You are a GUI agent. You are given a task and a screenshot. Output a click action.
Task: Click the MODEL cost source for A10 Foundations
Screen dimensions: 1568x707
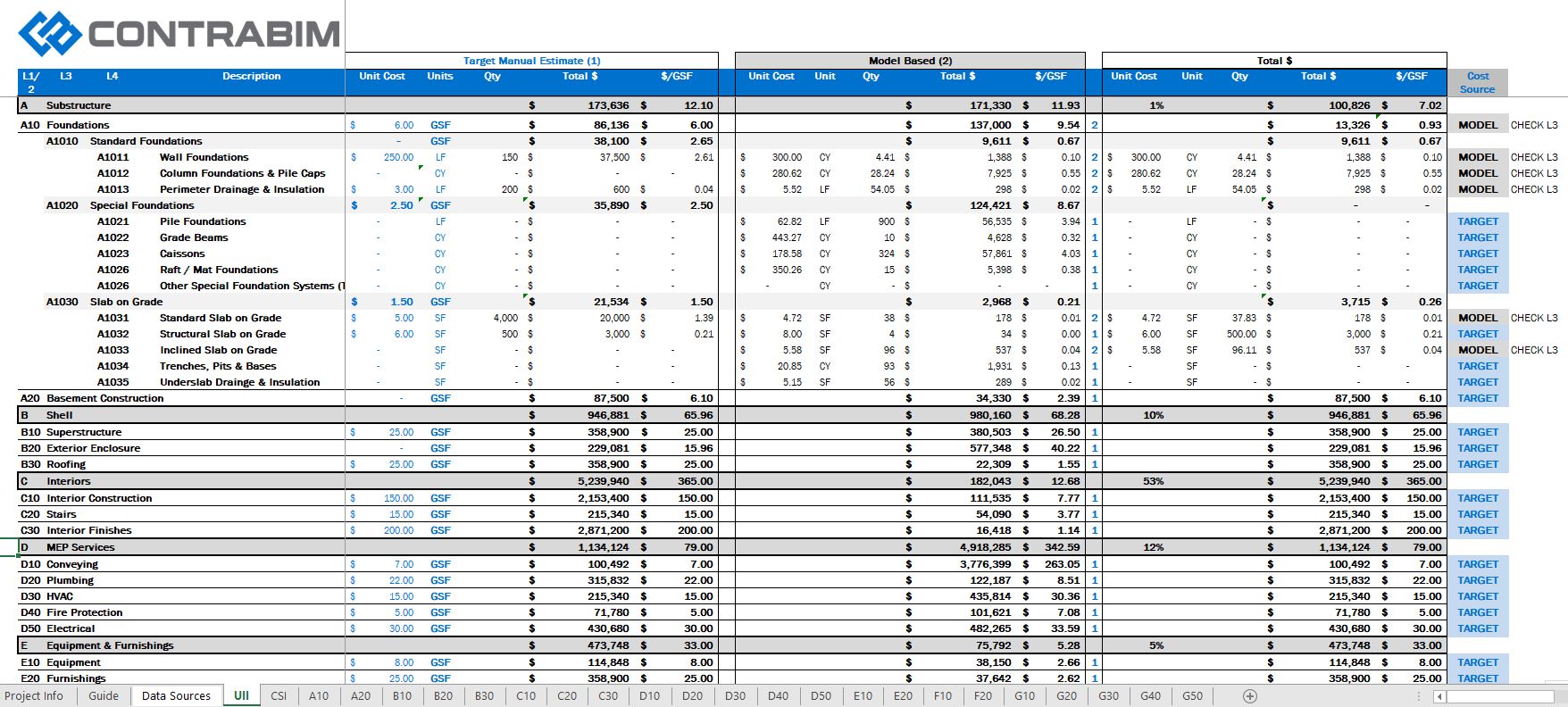(x=1477, y=125)
